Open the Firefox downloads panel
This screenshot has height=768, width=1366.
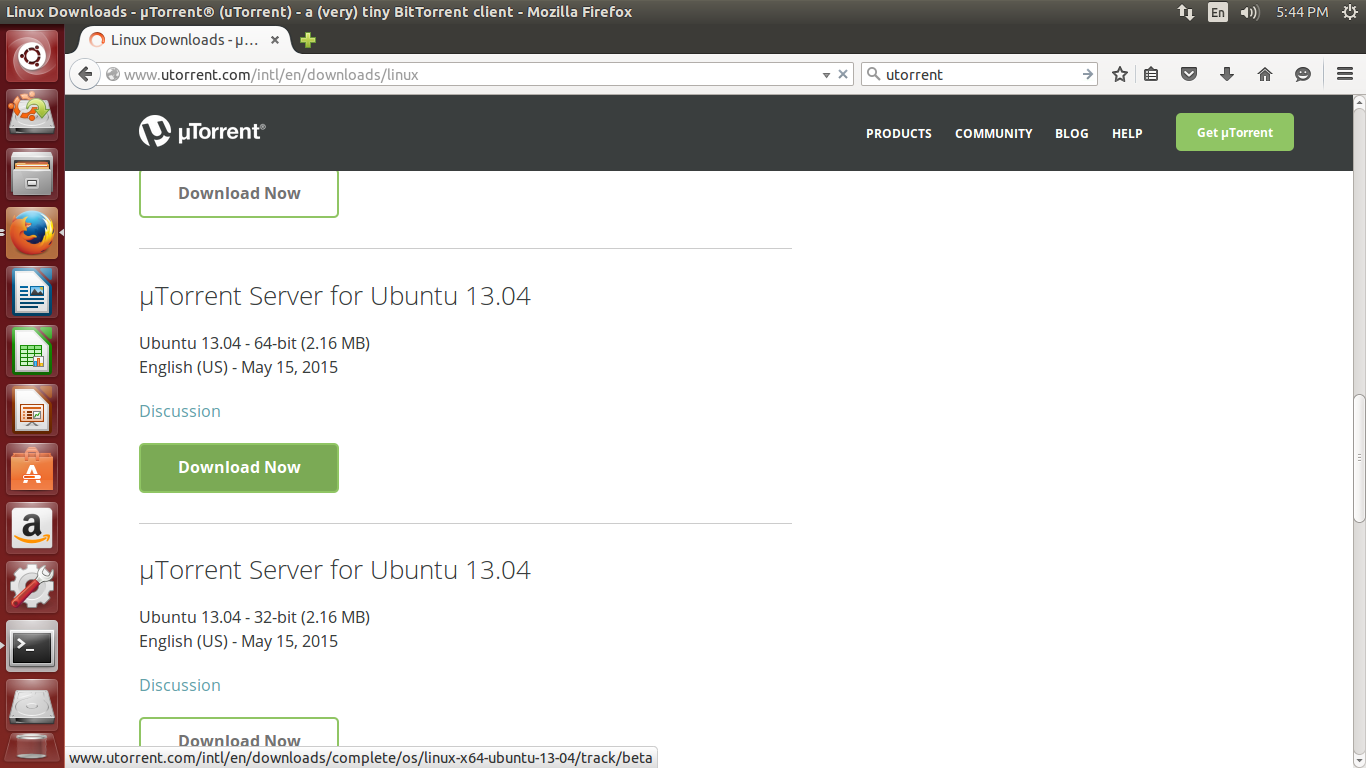pyautogui.click(x=1227, y=74)
